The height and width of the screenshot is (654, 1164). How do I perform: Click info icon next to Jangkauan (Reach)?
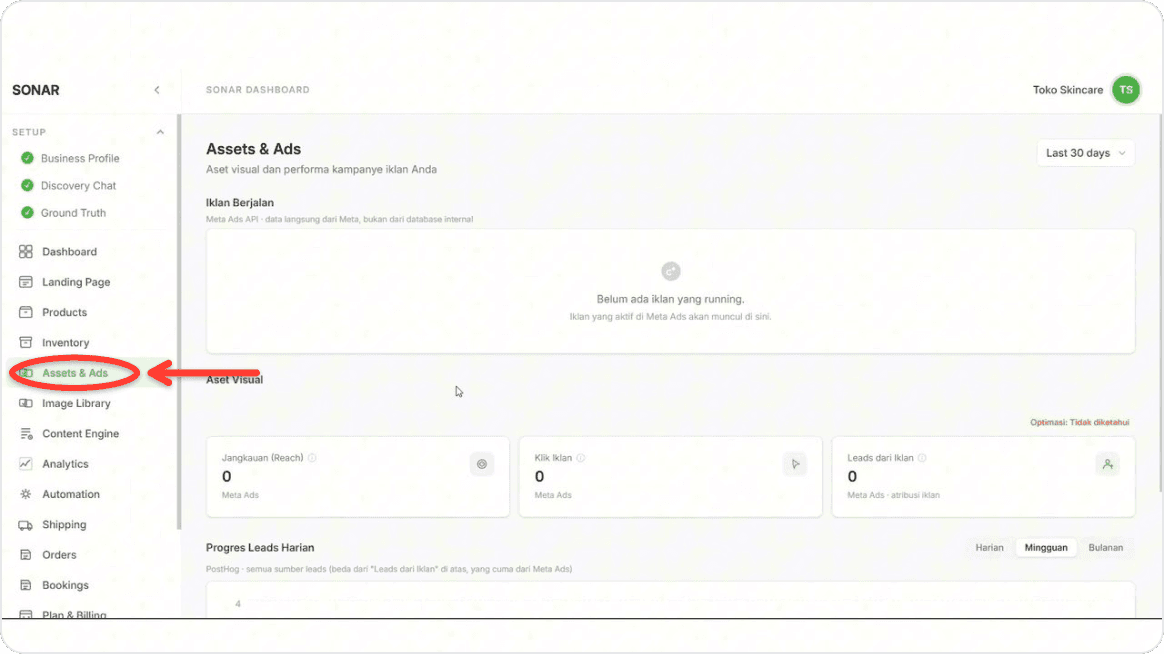[312, 458]
